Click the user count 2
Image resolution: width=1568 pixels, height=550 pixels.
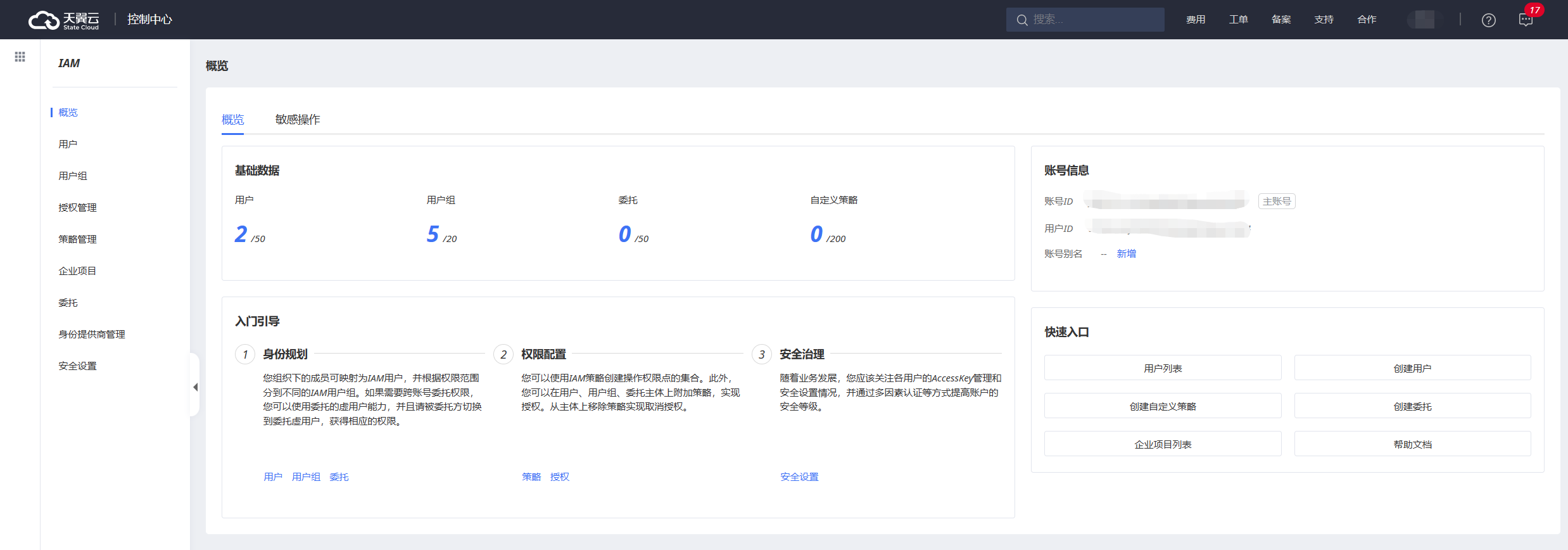241,234
